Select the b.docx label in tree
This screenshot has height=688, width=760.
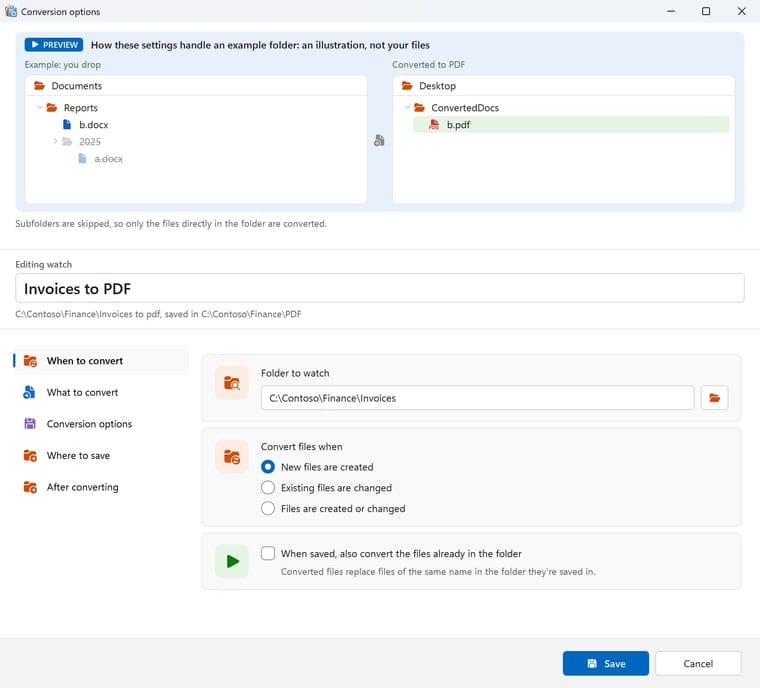(x=94, y=125)
